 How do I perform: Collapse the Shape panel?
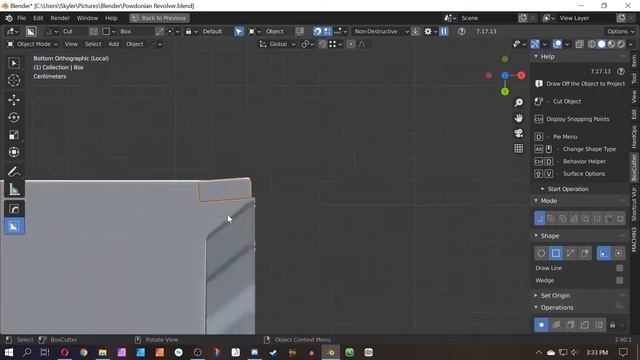click(549, 236)
